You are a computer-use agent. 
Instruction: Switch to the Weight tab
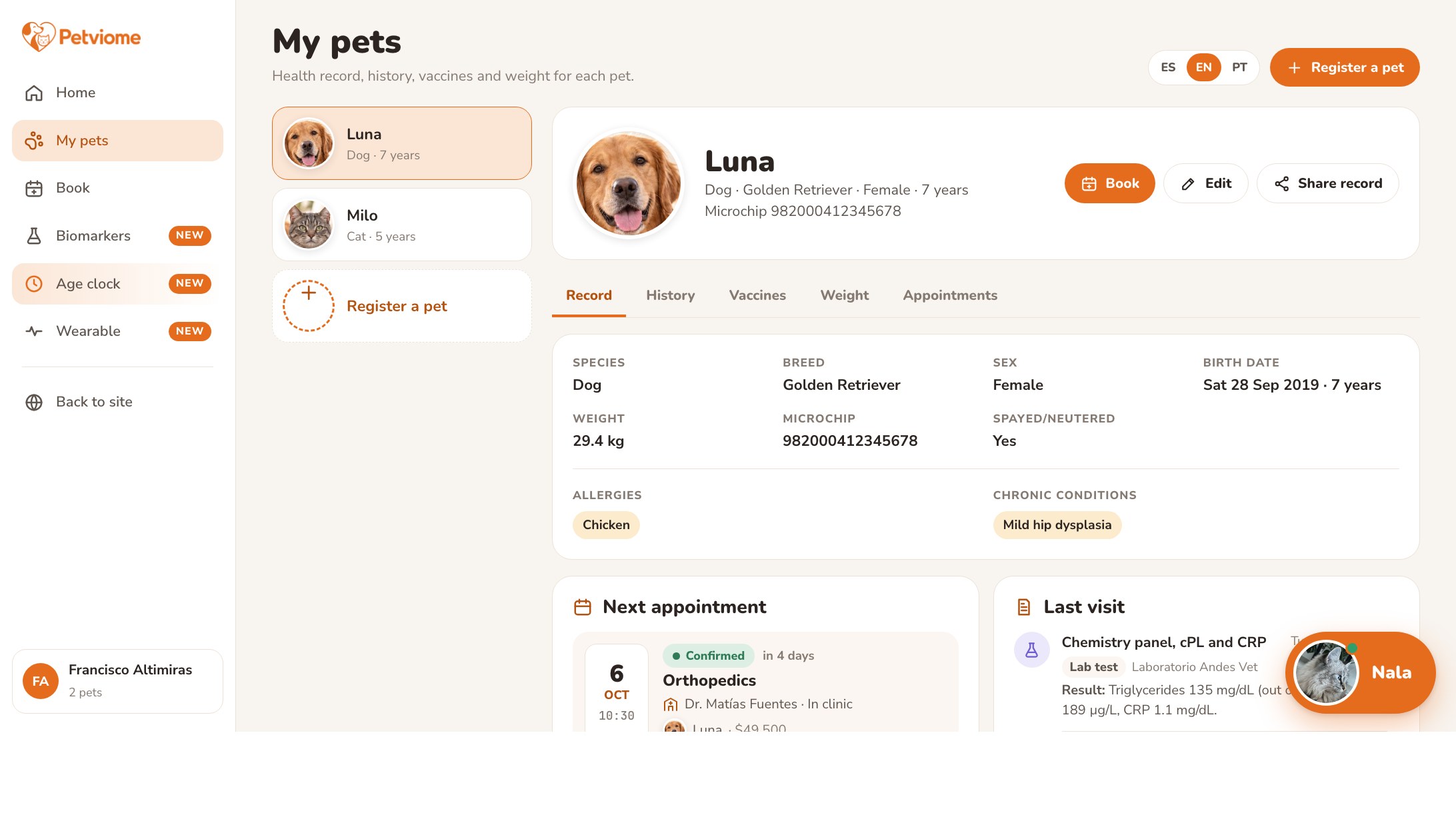click(845, 296)
